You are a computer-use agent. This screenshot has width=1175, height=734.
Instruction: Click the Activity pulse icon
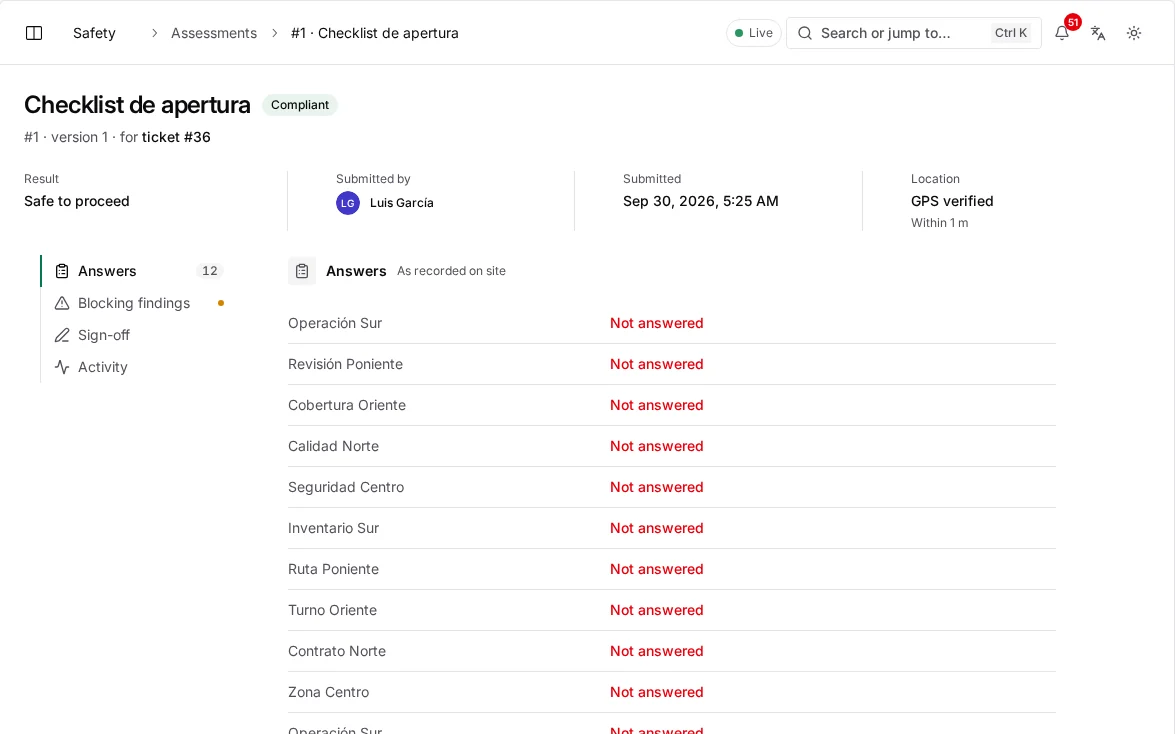[62, 367]
